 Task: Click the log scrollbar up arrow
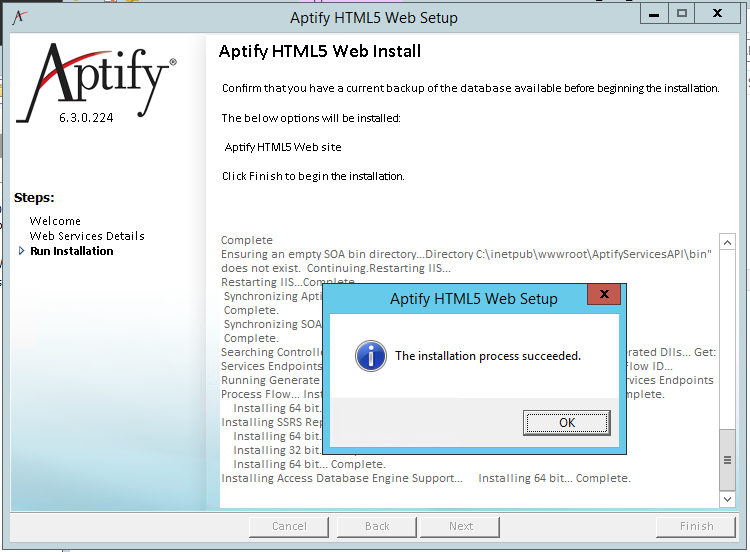727,242
